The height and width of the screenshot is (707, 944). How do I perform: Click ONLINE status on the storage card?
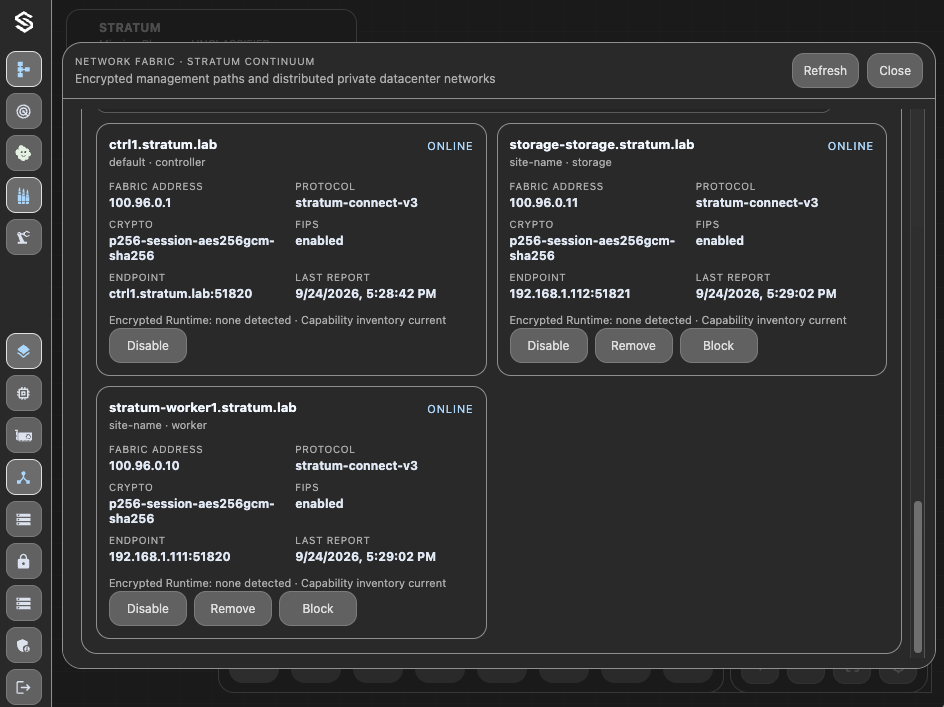click(x=850, y=146)
